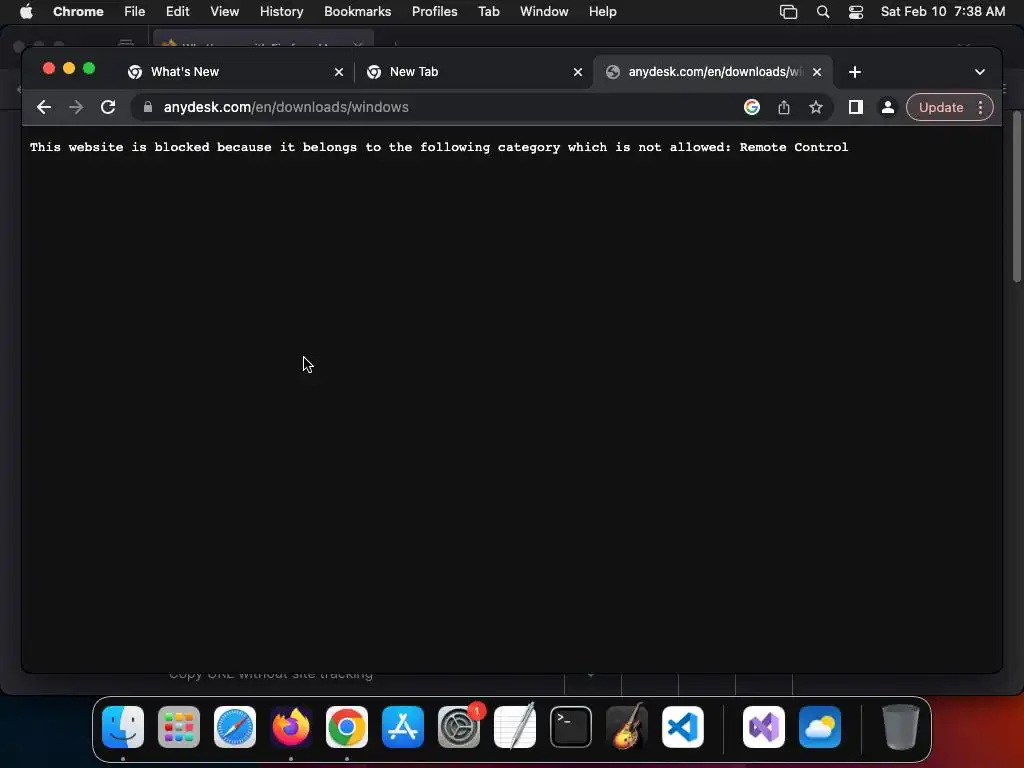Maximize Chrome window with green button

(x=89, y=69)
